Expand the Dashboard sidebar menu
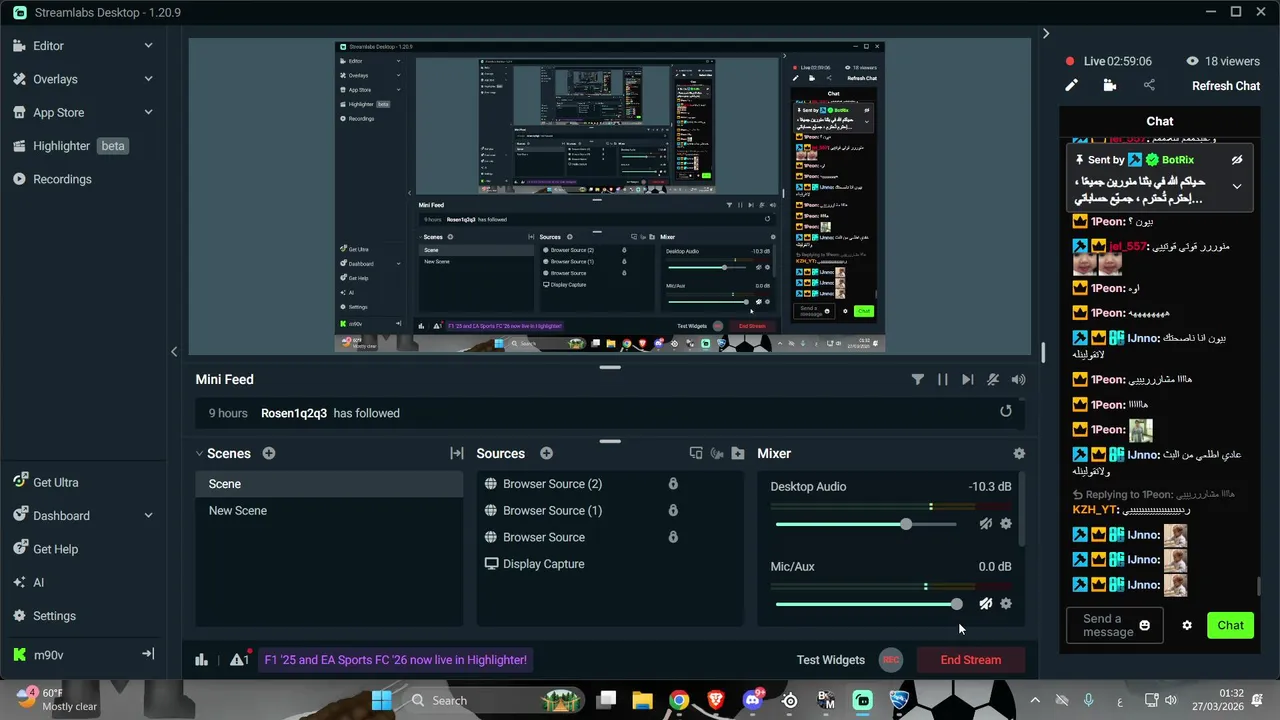The width and height of the screenshot is (1280, 720). 148,515
